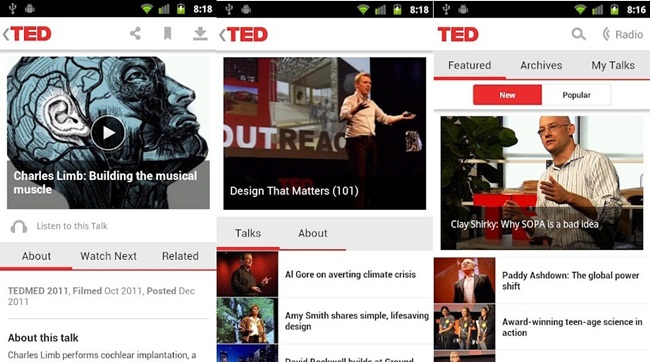Download the talk using the download icon
Image resolution: width=650 pixels, height=362 pixels.
pos(200,34)
